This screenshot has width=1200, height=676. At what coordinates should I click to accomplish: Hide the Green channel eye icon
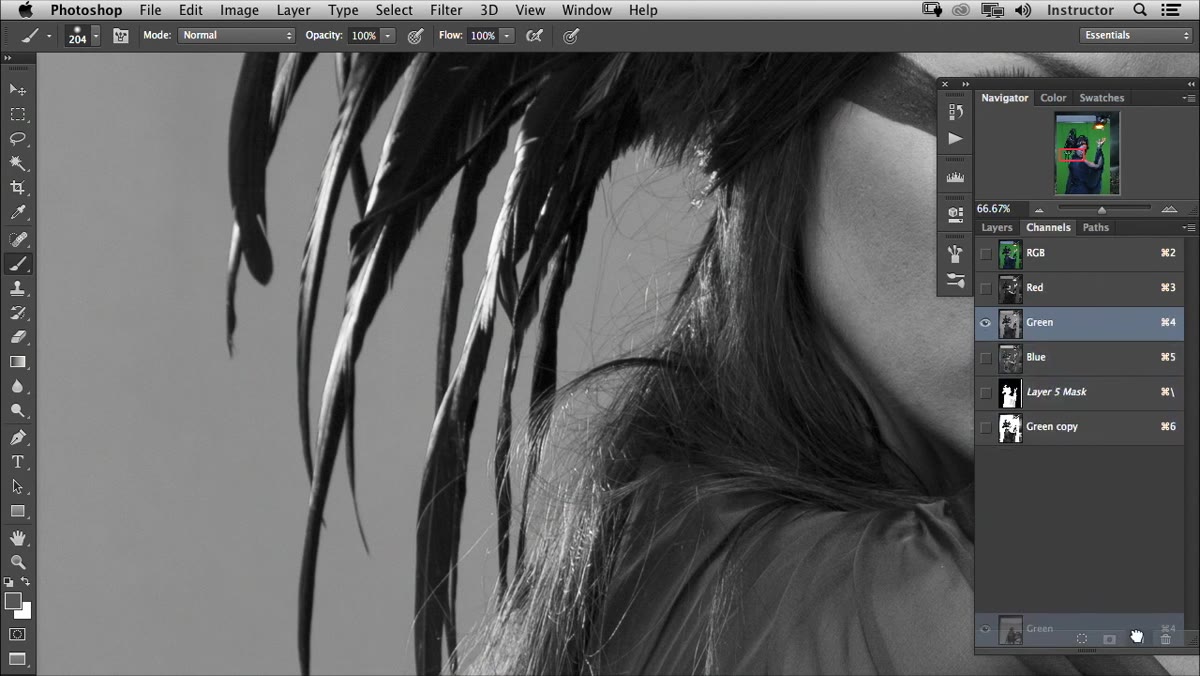pos(986,323)
